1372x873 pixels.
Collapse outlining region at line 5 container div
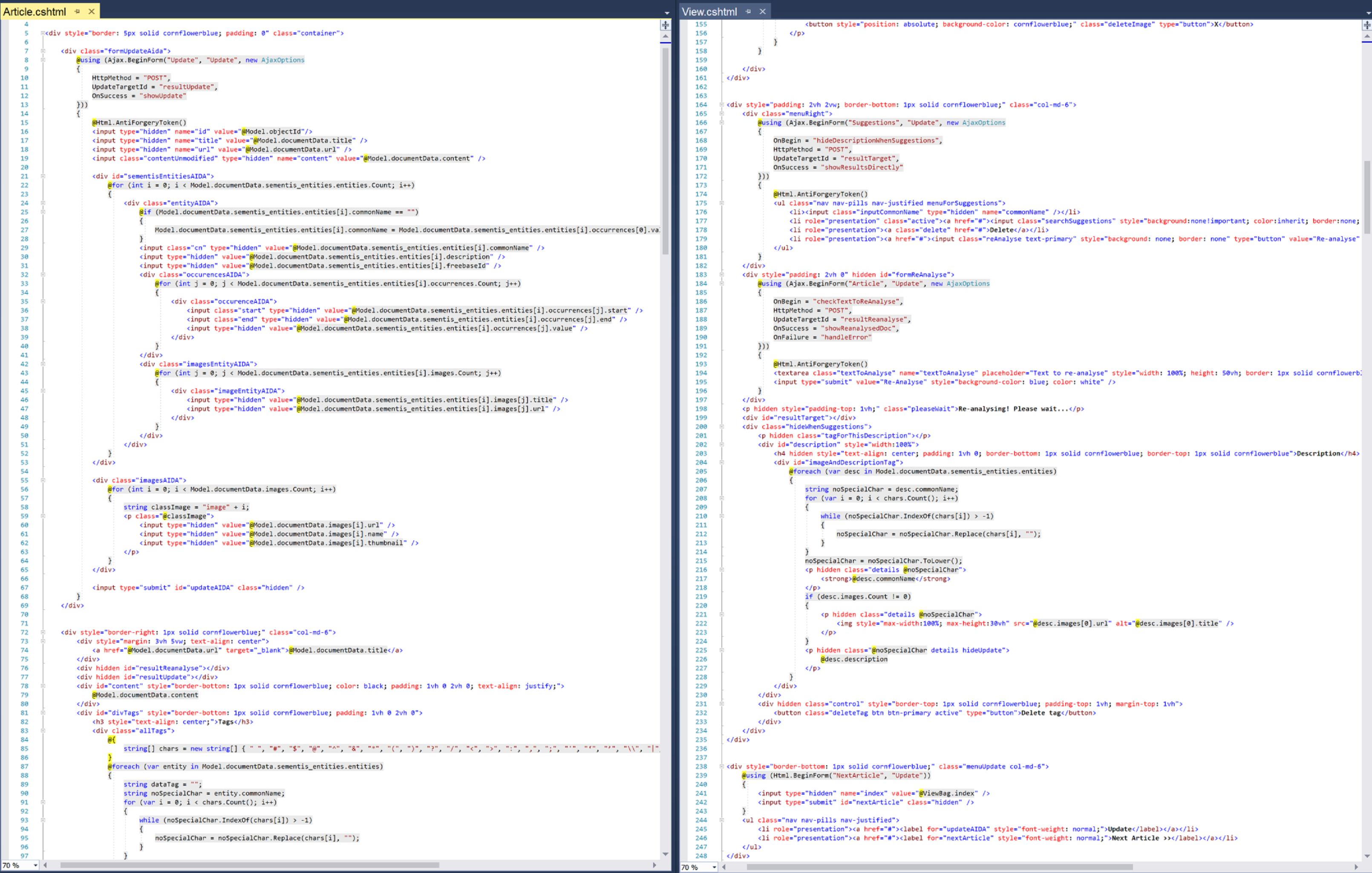(x=43, y=33)
